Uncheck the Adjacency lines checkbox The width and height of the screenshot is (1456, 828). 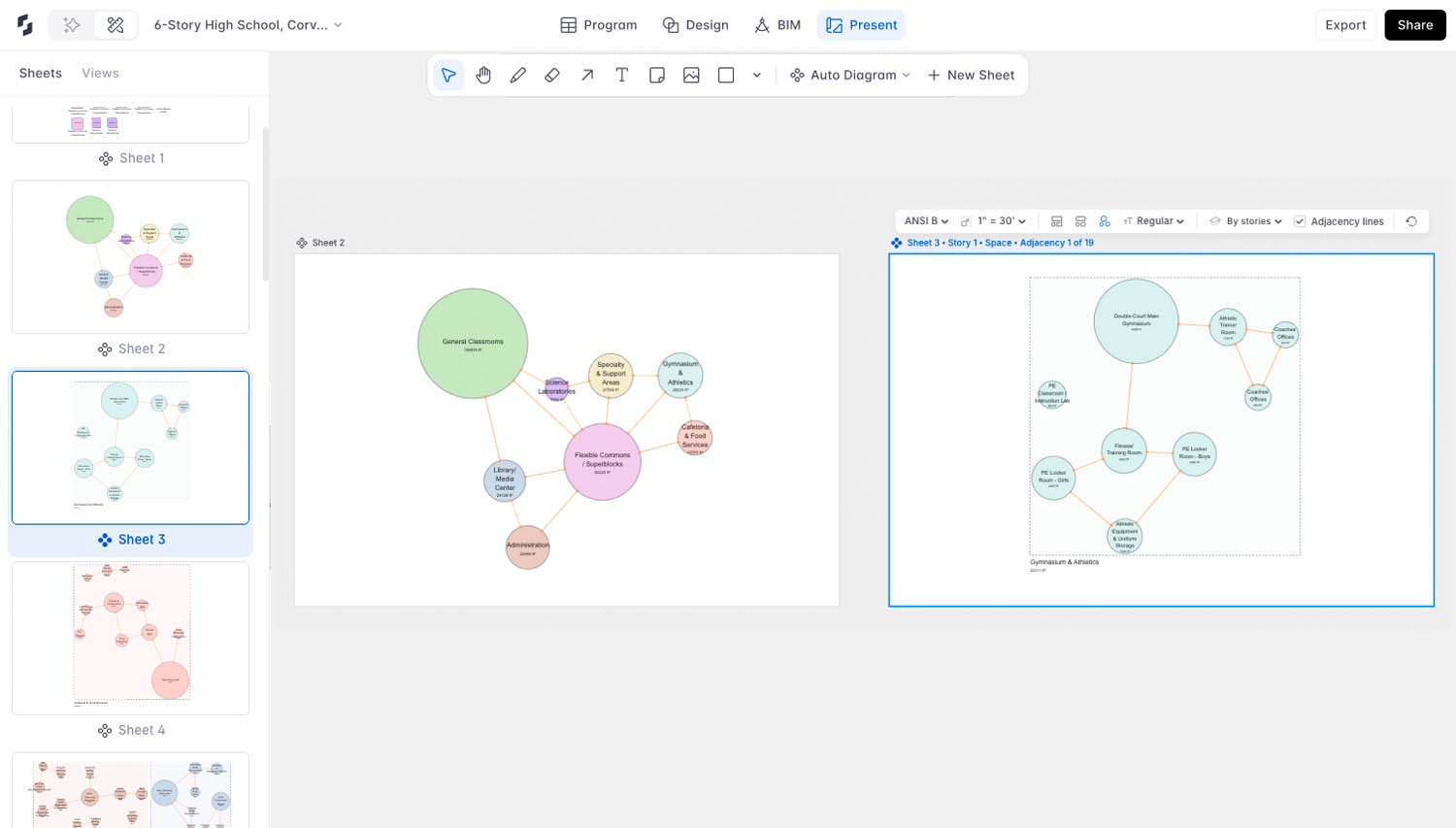(1300, 221)
